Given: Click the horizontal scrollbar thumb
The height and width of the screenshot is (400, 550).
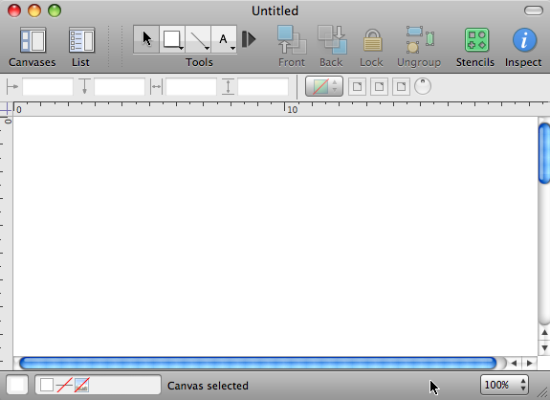Looking at the screenshot, I should coord(258,363).
